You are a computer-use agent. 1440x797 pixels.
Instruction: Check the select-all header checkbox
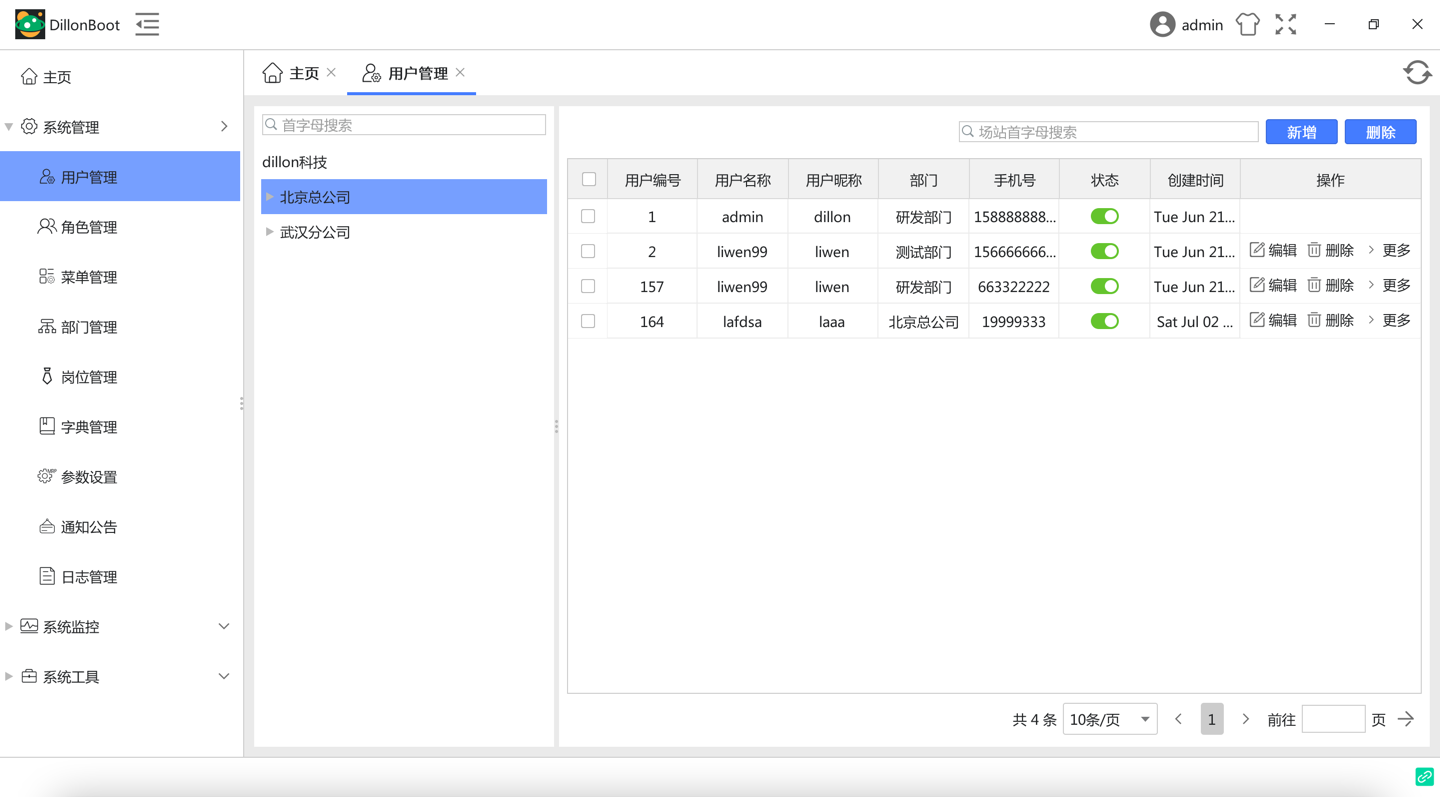click(589, 180)
